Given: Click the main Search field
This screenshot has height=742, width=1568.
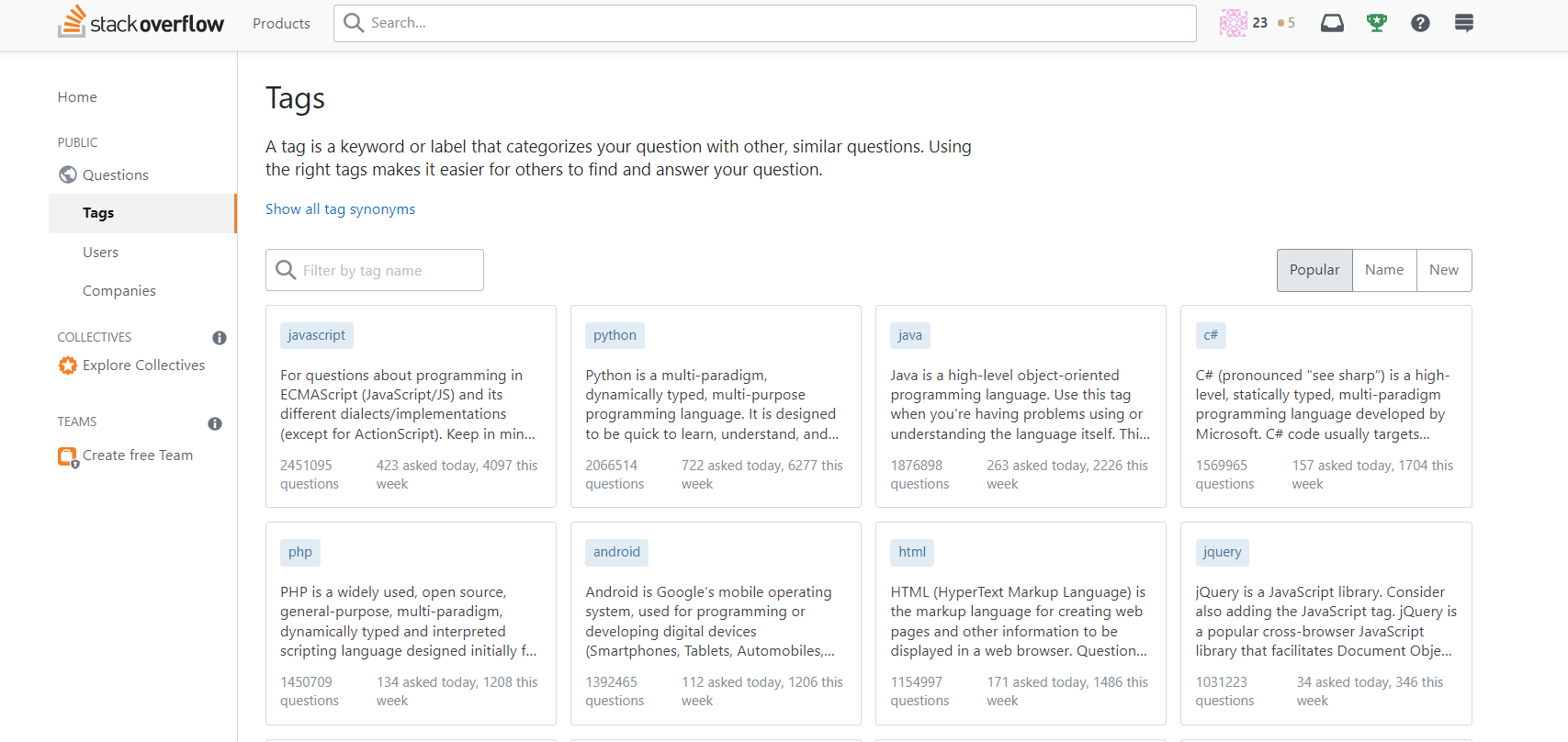Looking at the screenshot, I should (x=765, y=23).
